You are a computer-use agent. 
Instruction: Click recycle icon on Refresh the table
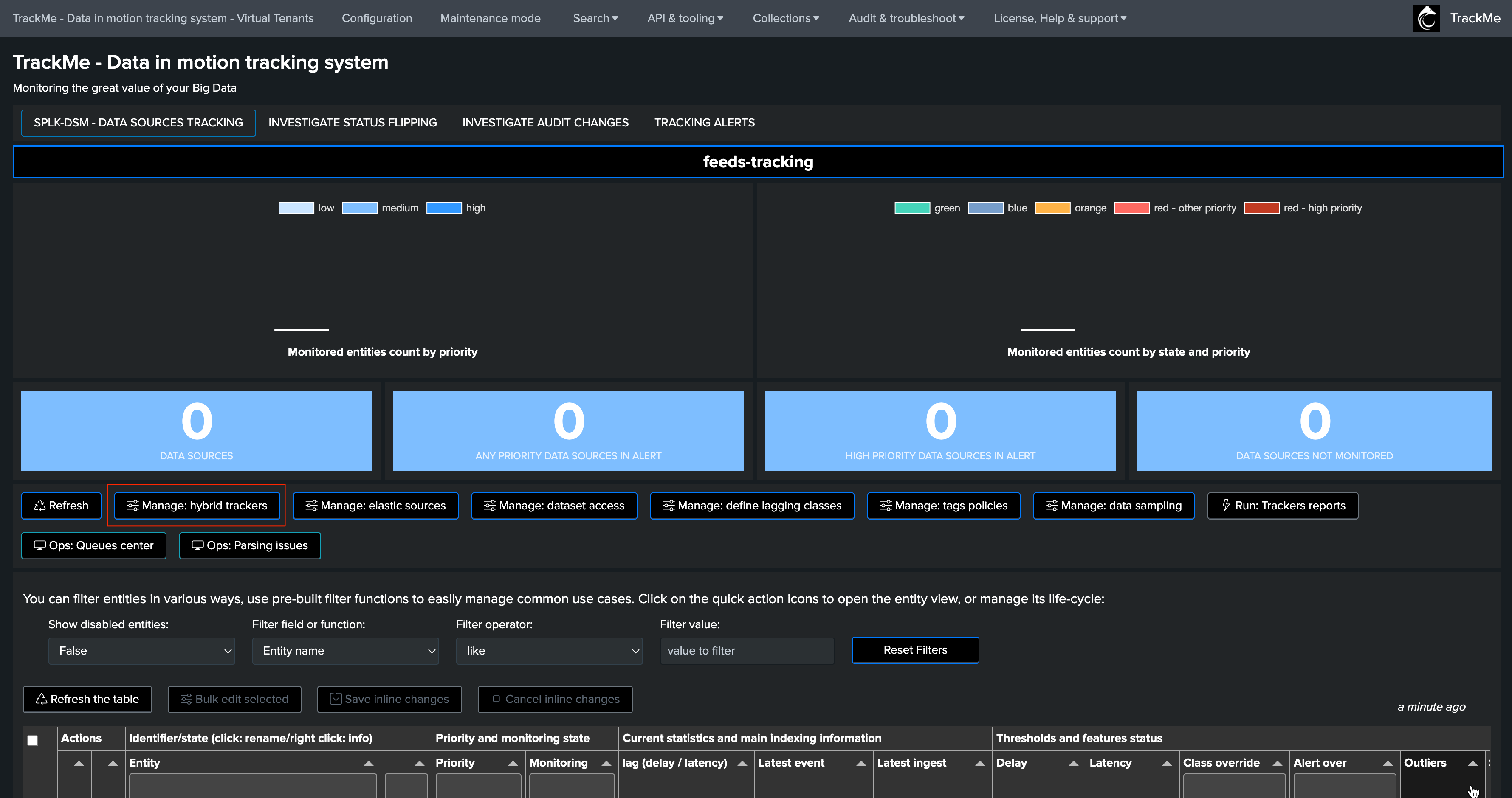coord(41,699)
